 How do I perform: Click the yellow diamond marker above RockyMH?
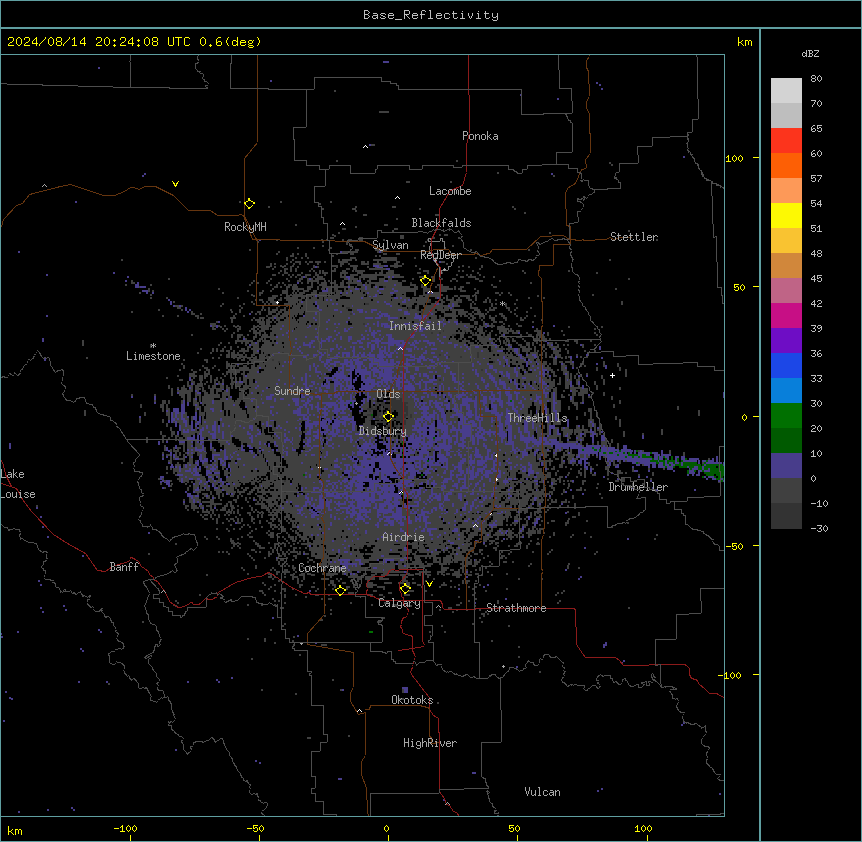[x=250, y=204]
